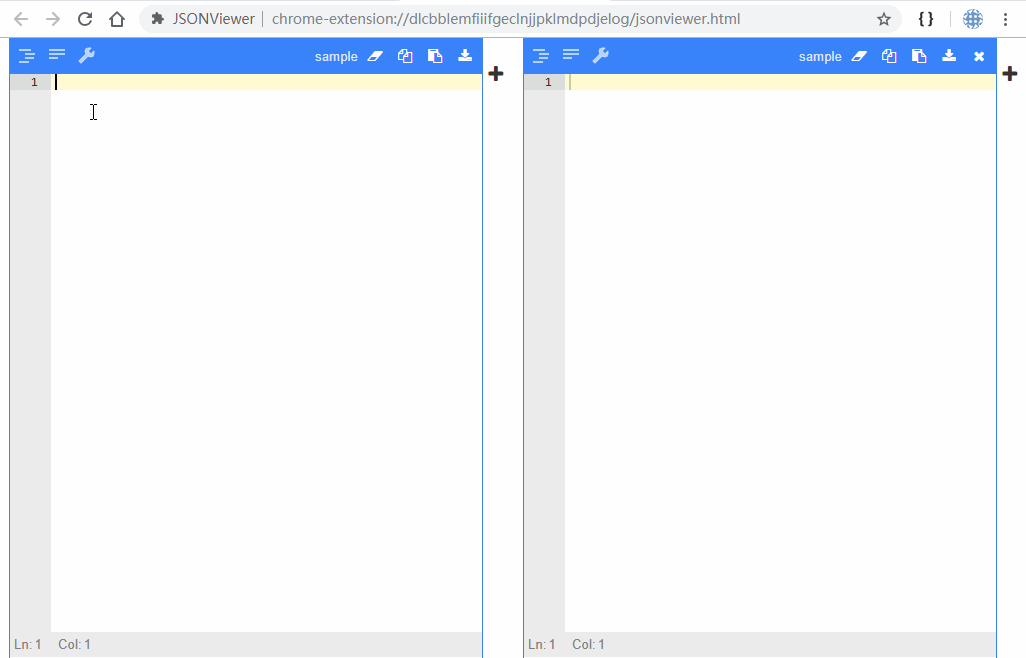Open the browser home page
The image size is (1026, 658).
tap(116, 19)
